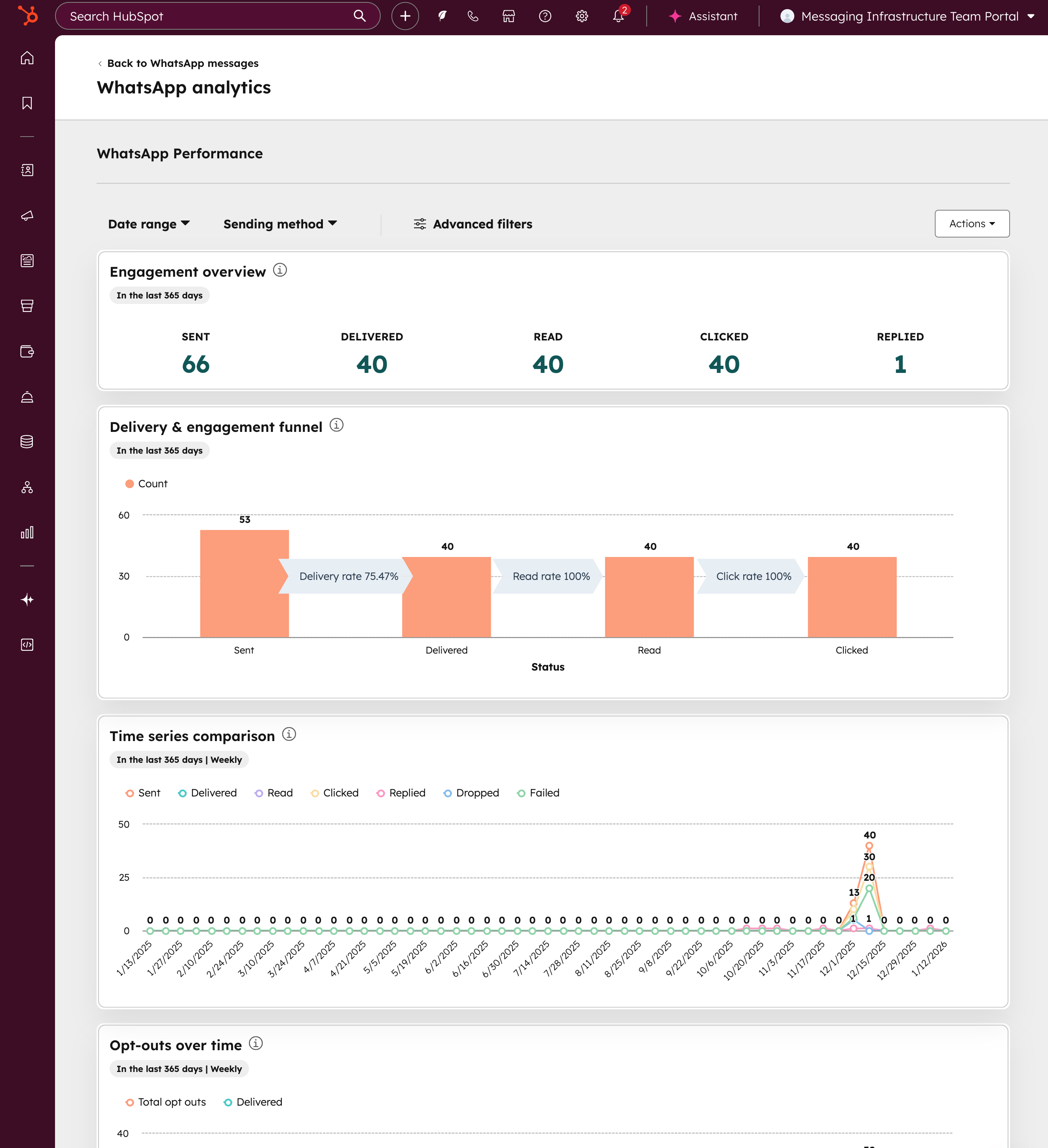Toggle Failed series in legend
This screenshot has width=1048, height=1148.
click(x=539, y=793)
